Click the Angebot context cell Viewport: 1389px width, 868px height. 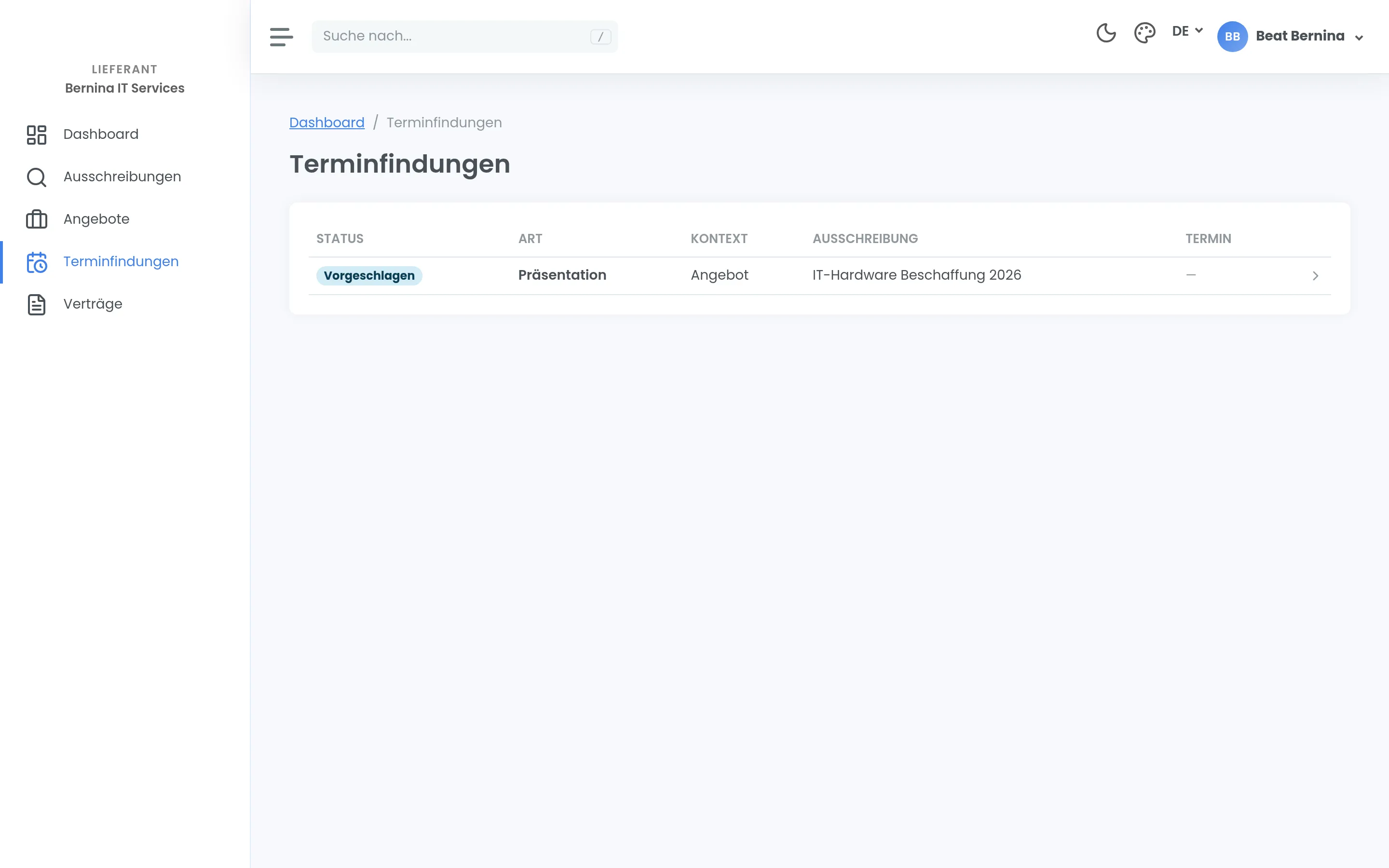coord(719,275)
